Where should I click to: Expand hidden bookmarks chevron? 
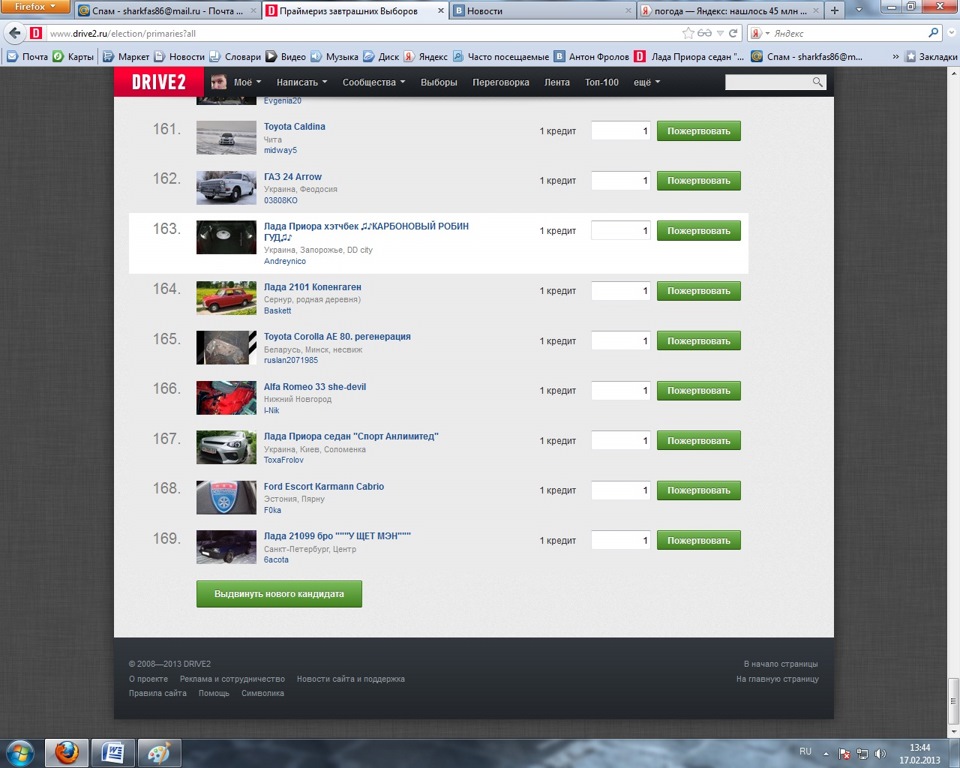point(896,56)
